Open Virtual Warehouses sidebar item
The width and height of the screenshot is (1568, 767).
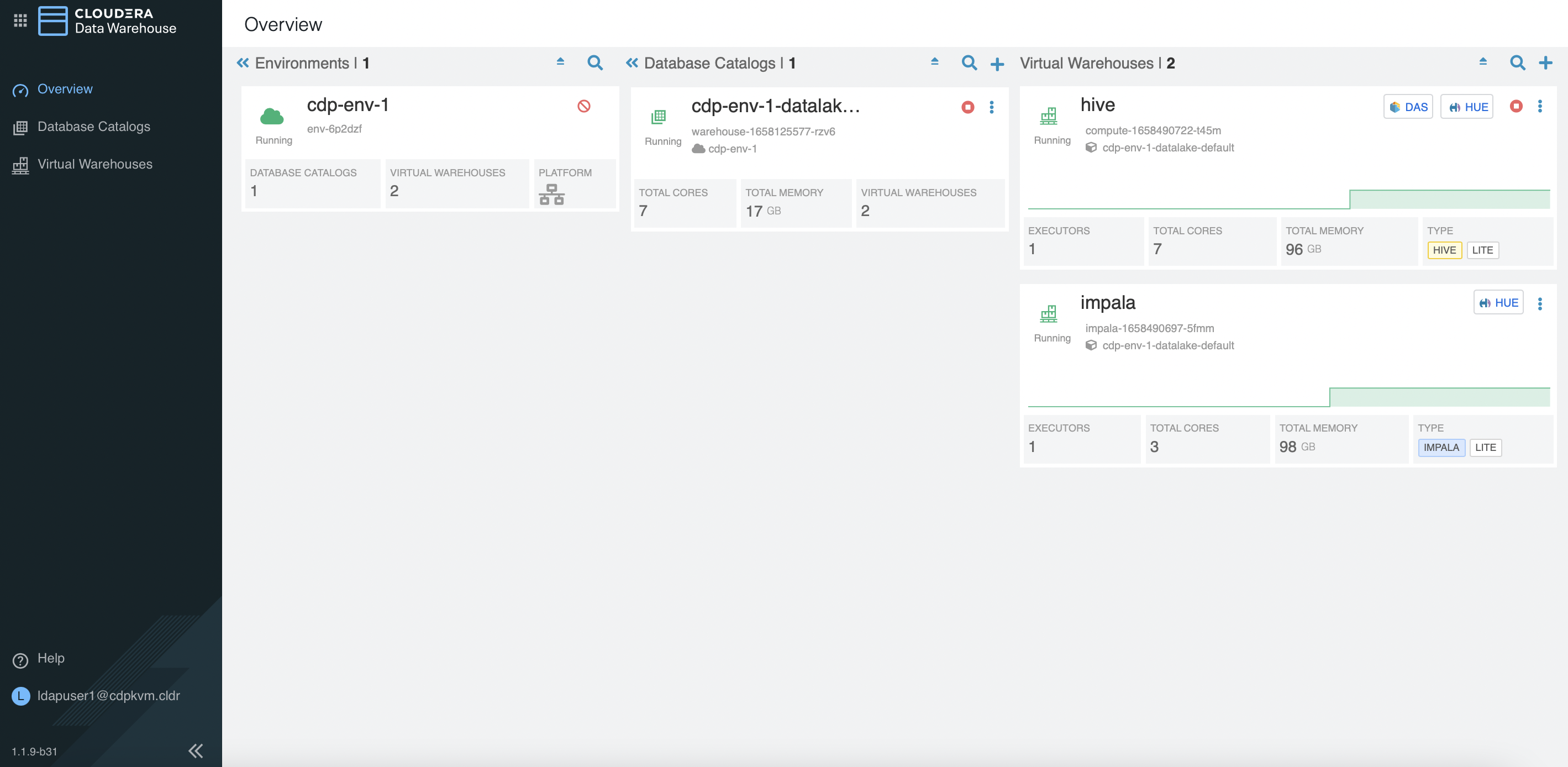(x=95, y=164)
